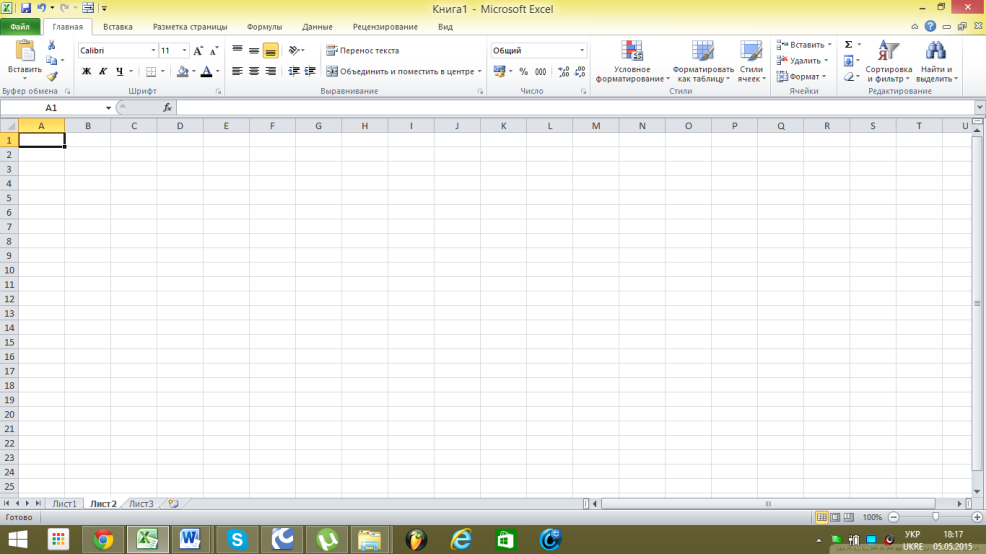This screenshot has width=986, height=554.
Task: Toggle Перенос текста wrap text
Action: pyautogui.click(x=362, y=50)
